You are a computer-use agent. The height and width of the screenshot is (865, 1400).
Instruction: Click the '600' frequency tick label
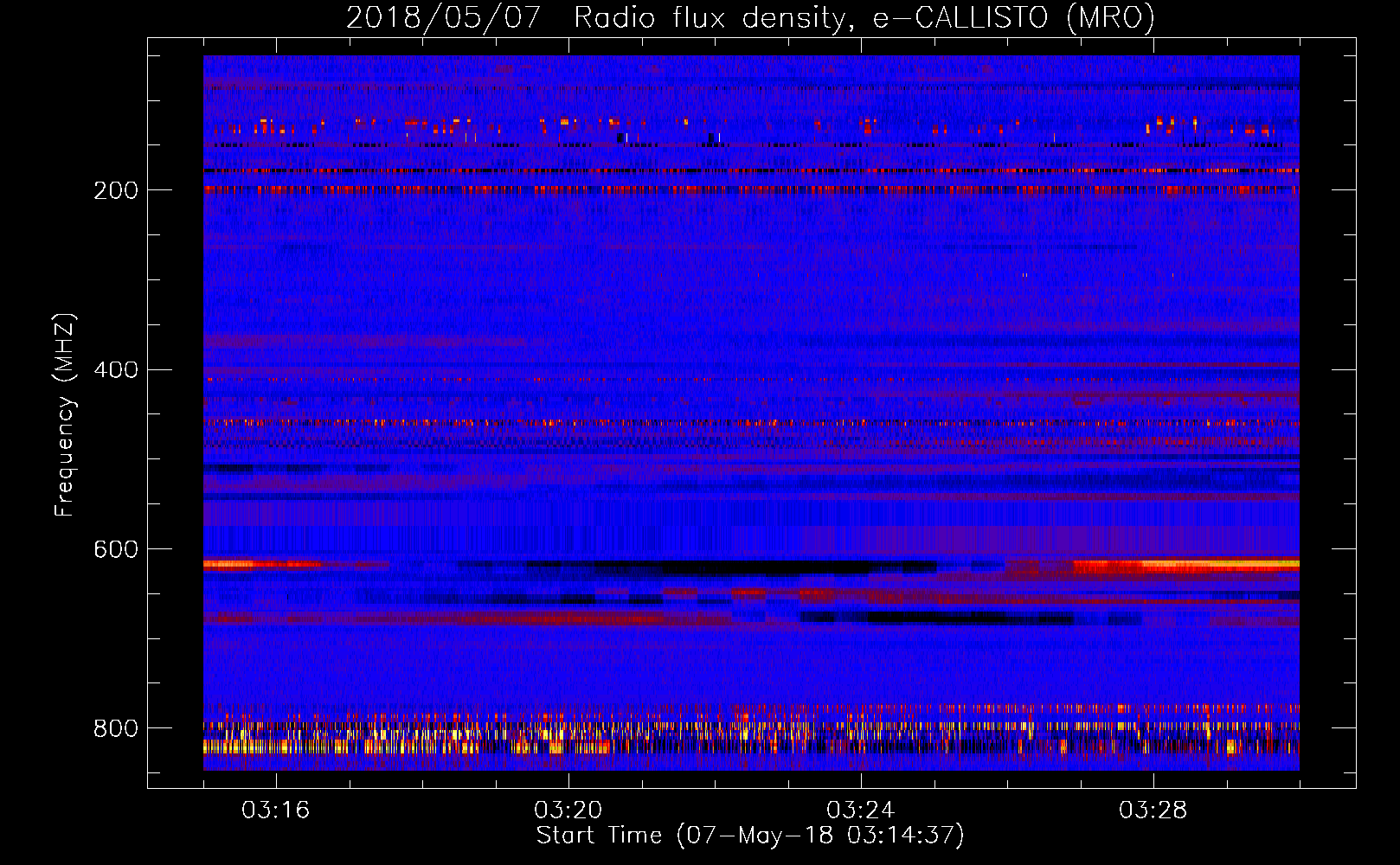pyautogui.click(x=116, y=550)
